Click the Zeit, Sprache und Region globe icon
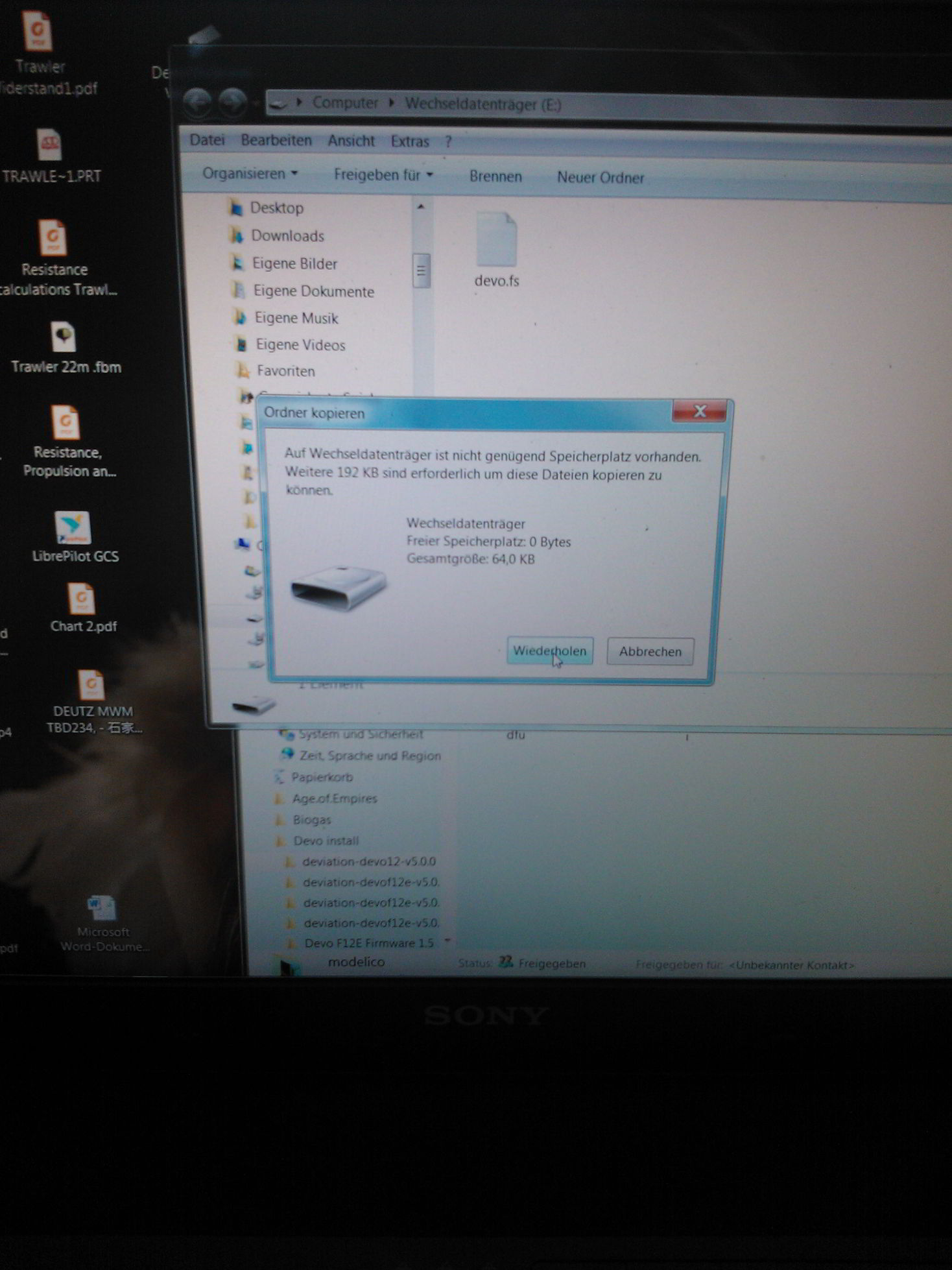 click(x=287, y=754)
